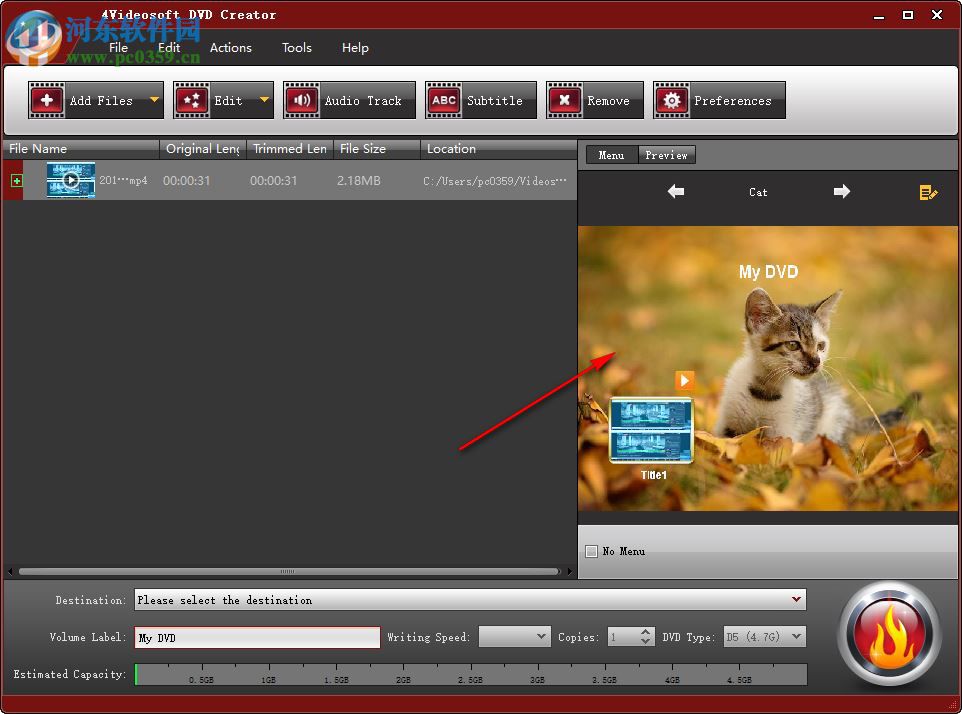Click the next menu template arrow
The image size is (962, 714).
pyautogui.click(x=841, y=192)
